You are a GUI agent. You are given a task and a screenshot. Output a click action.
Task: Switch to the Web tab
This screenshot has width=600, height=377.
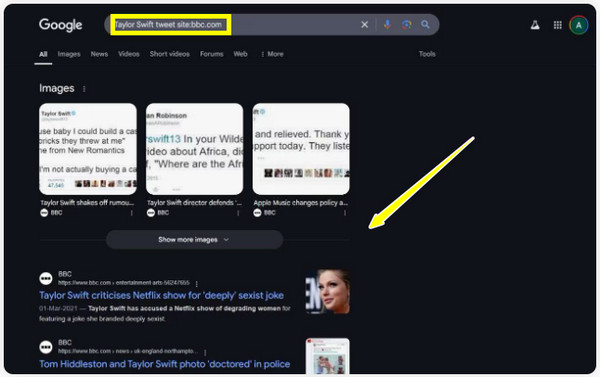pos(240,54)
